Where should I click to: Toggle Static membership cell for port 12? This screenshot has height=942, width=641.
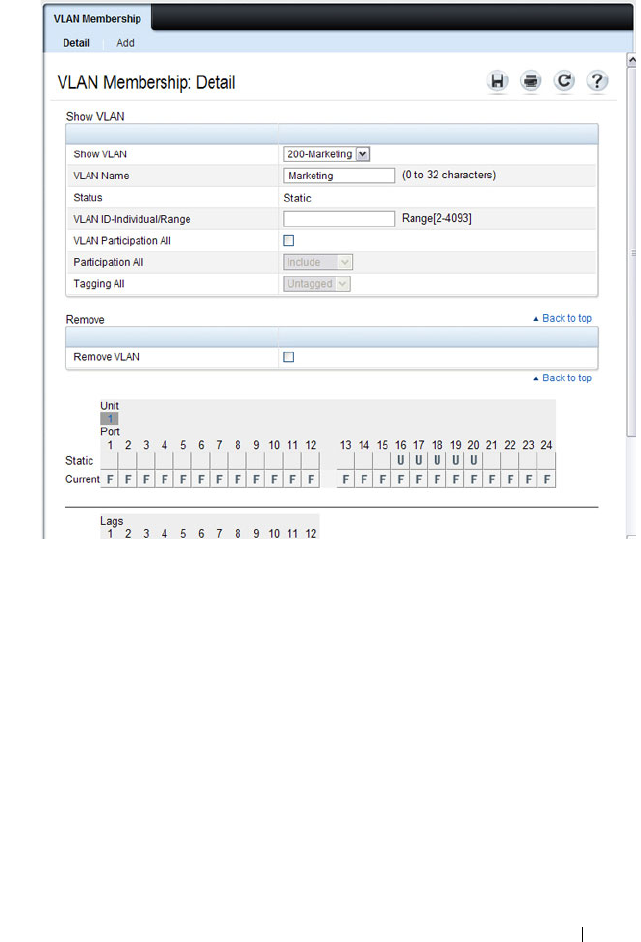point(311,461)
